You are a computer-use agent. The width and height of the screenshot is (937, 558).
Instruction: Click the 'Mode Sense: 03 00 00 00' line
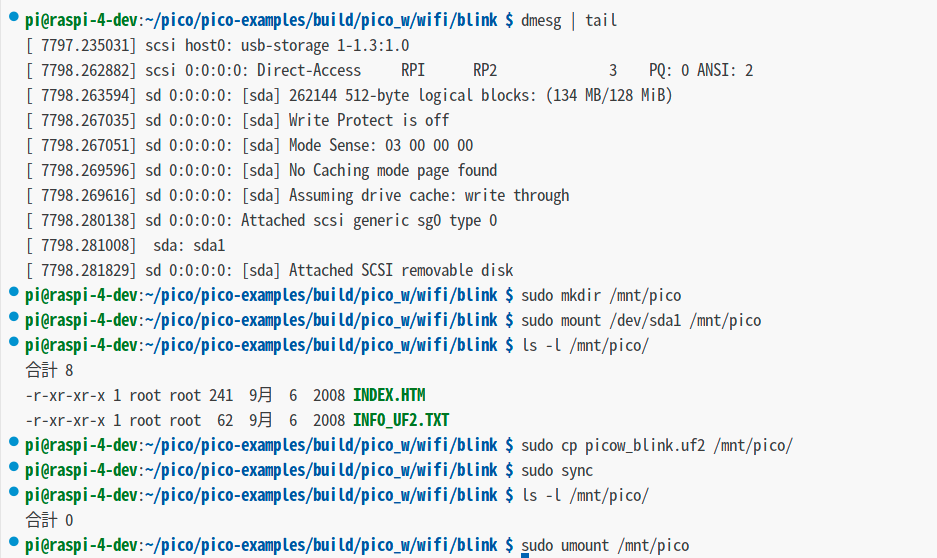[249, 146]
